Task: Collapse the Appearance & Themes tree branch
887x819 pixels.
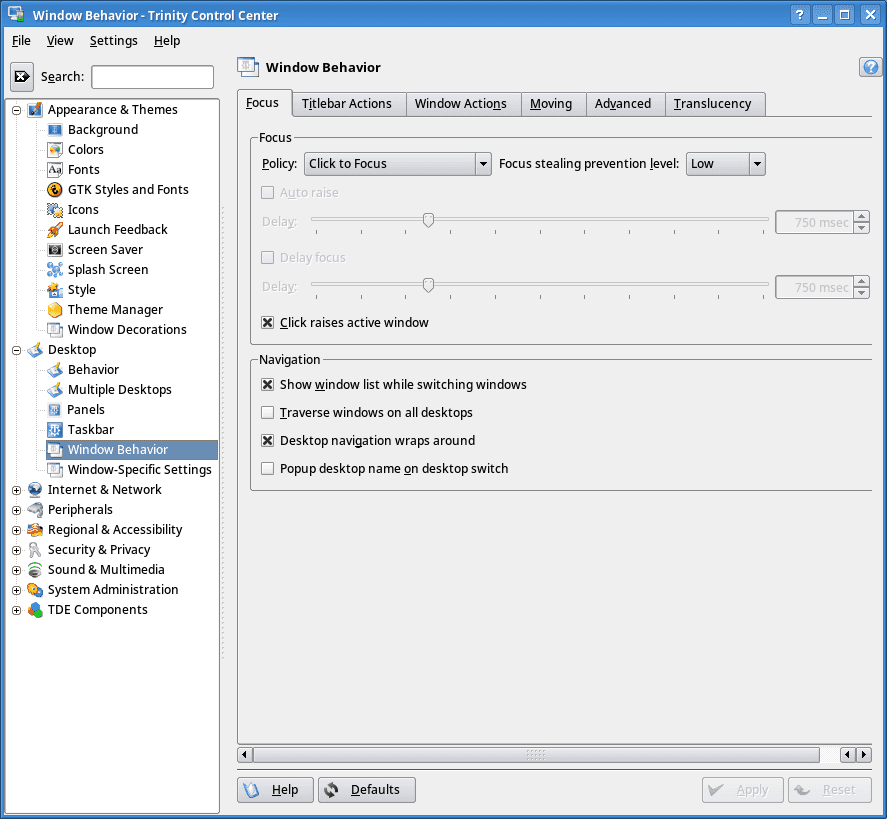Action: click(x=16, y=110)
